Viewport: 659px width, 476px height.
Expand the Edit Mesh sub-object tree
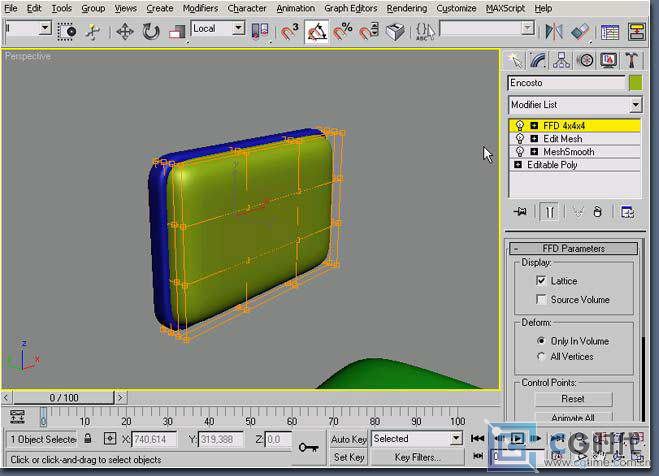click(x=534, y=139)
